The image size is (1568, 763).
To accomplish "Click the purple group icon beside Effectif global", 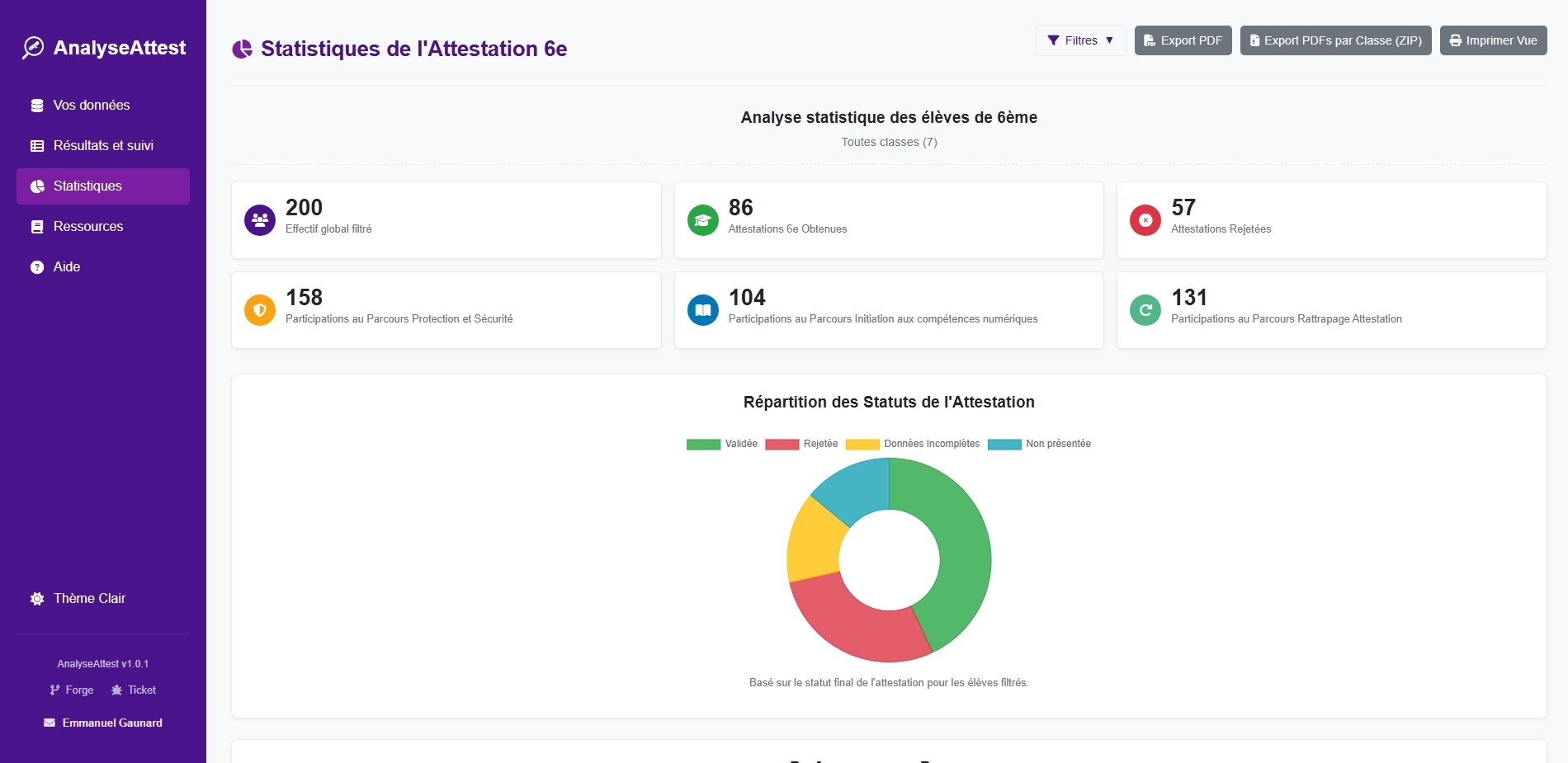I will (x=260, y=220).
